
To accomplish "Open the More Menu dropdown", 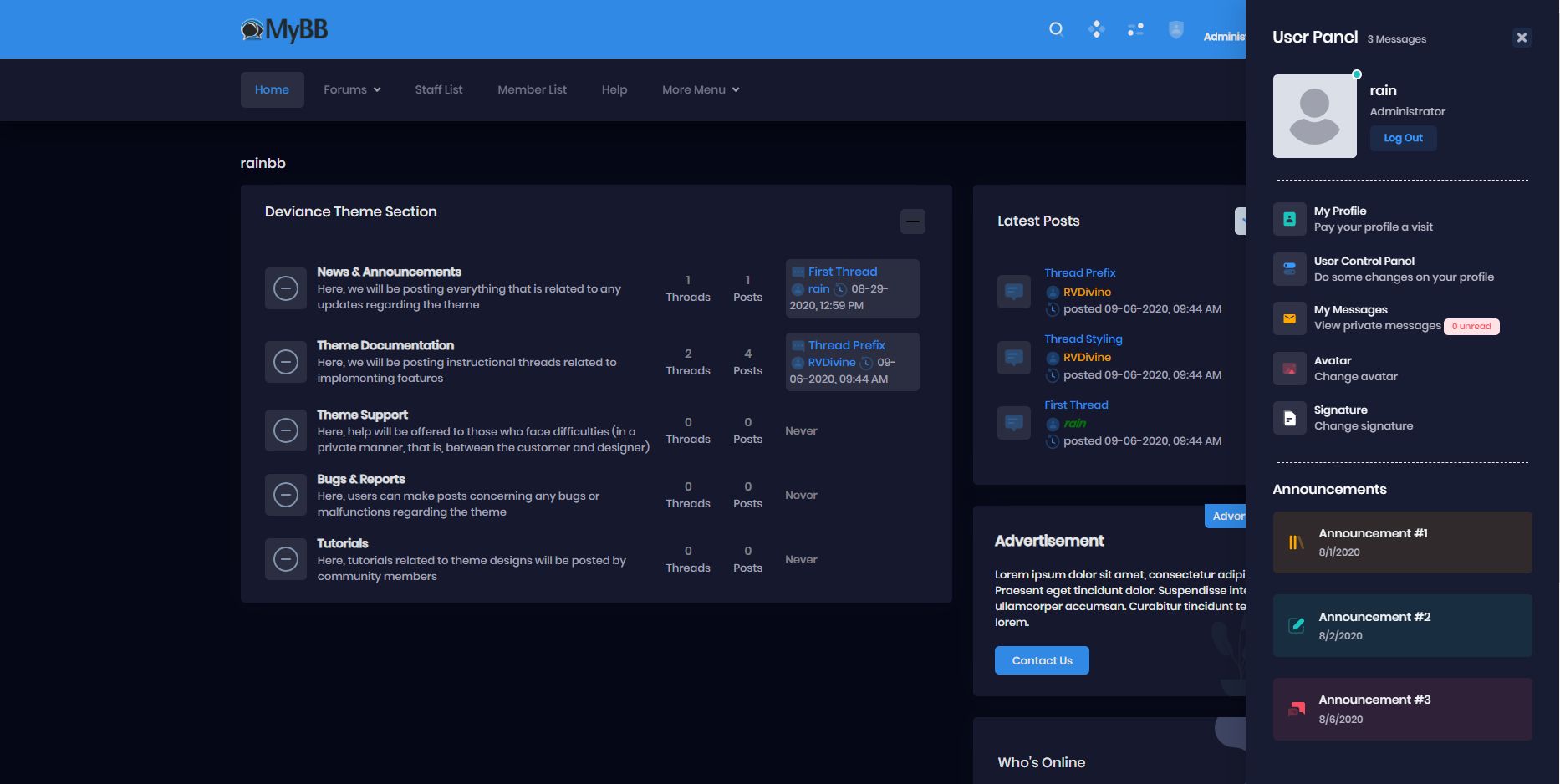I will 701,89.
